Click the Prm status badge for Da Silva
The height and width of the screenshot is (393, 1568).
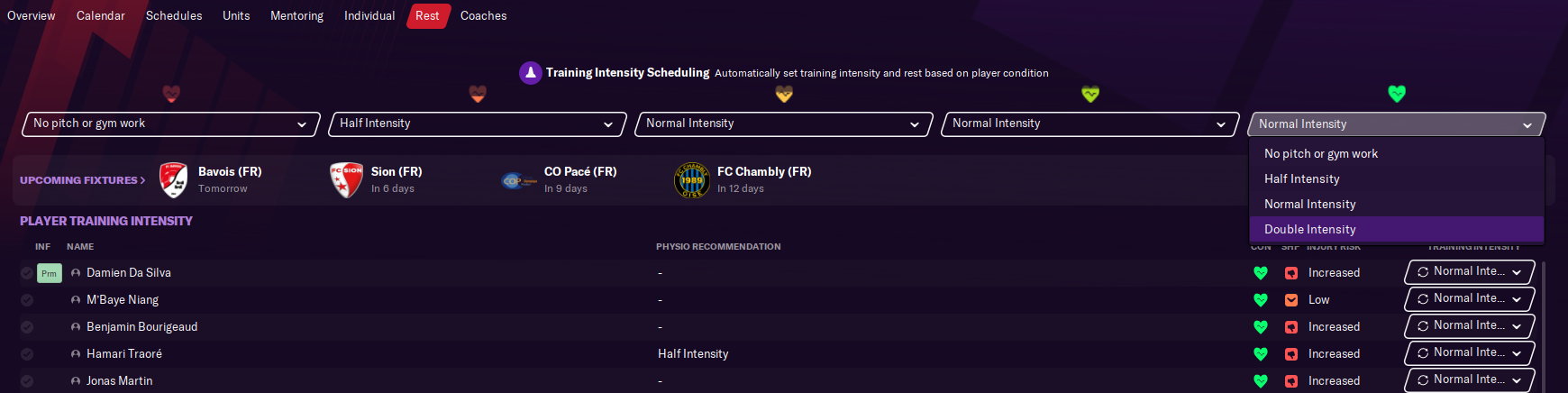(x=49, y=273)
